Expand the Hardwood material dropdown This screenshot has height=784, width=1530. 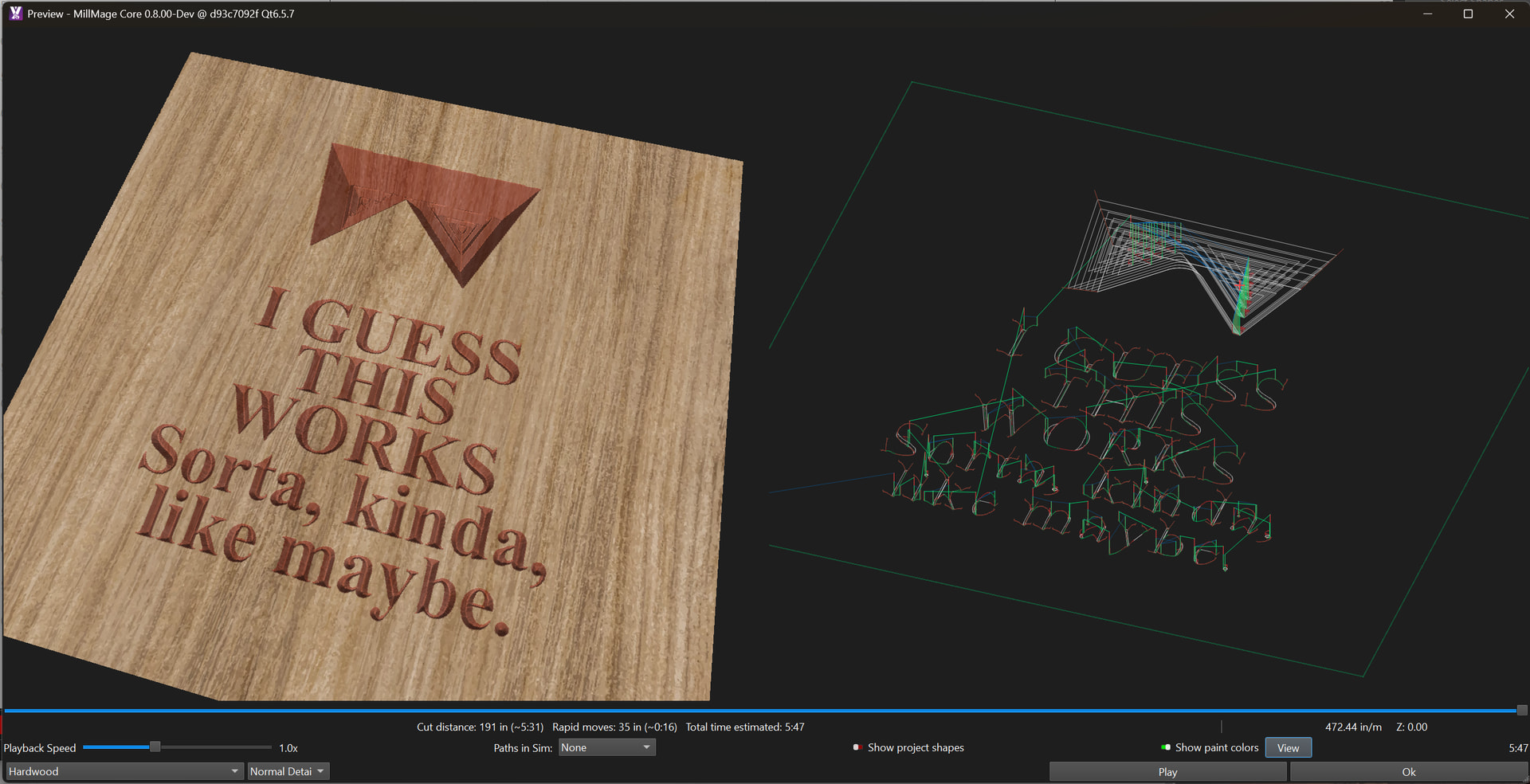pyautogui.click(x=124, y=771)
